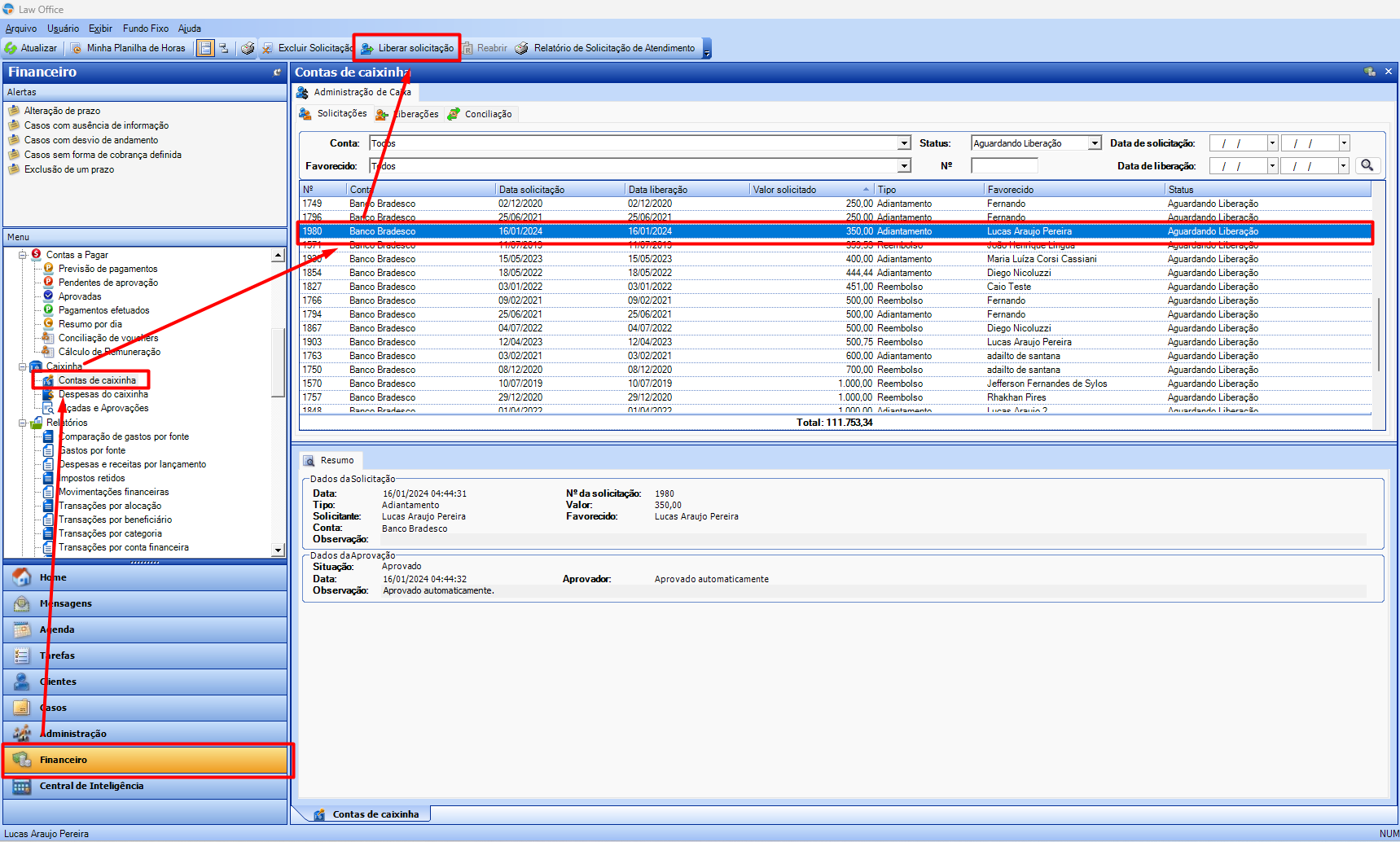Sort by Valor solicitado column header
This screenshot has height=842, width=1400.
point(810,190)
